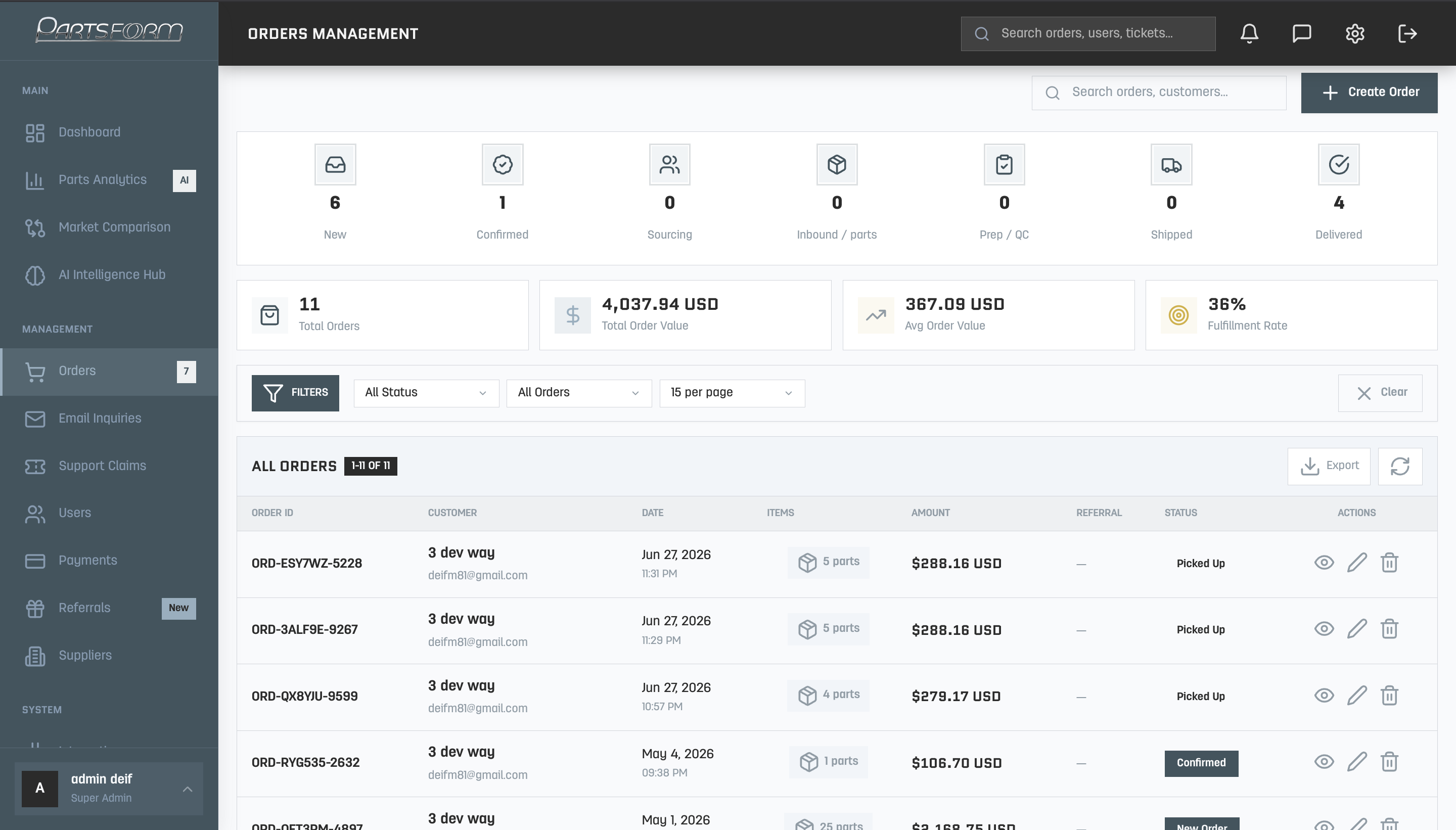The image size is (1456, 830).
Task: Delete order ORD-3ALF9E-9267 with trash icon
Action: [1389, 629]
